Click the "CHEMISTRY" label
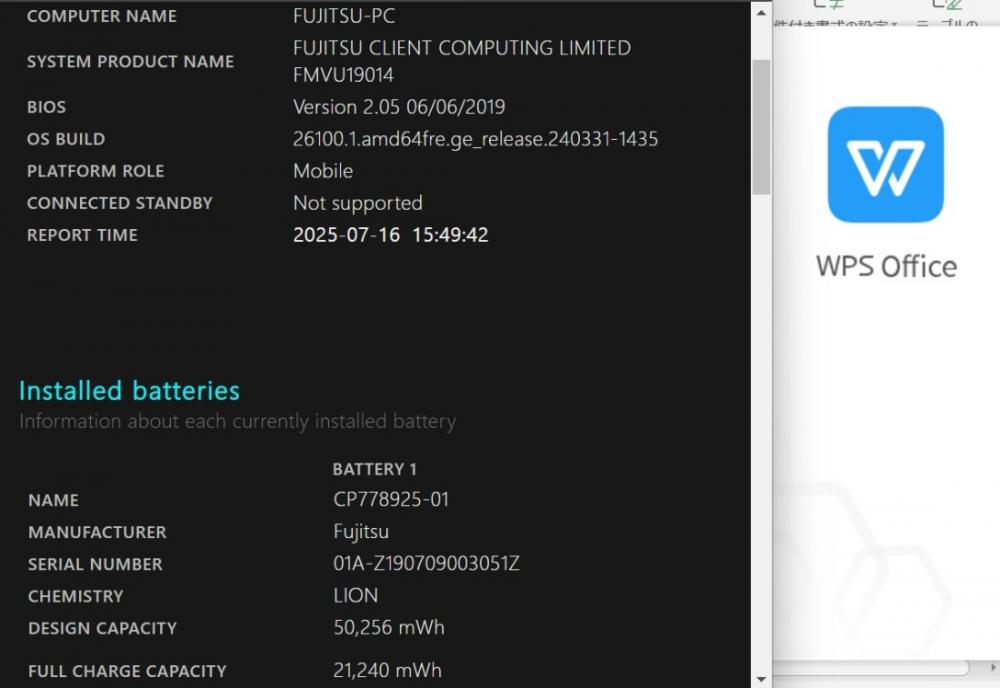 point(76,596)
